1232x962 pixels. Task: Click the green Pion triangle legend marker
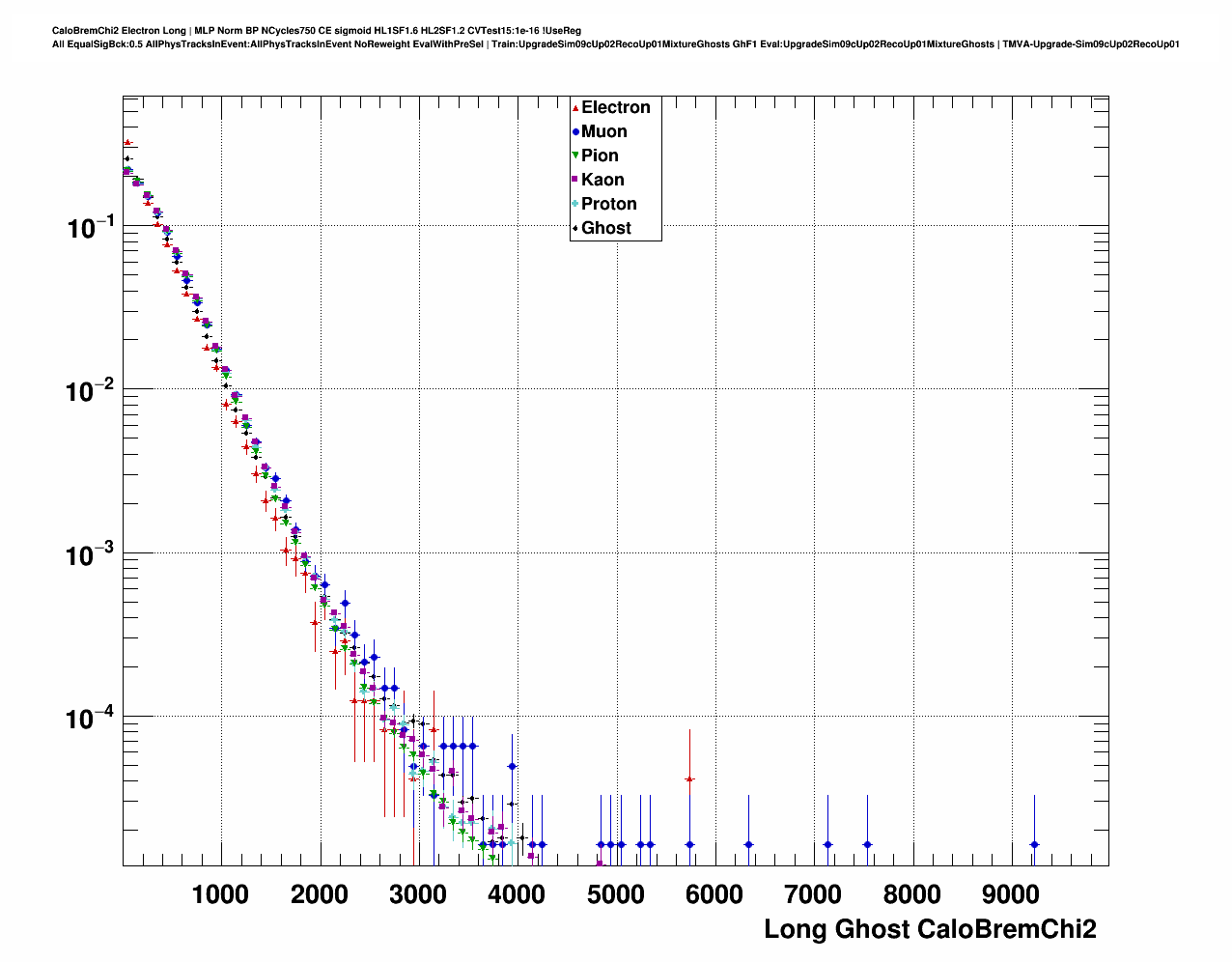(575, 156)
